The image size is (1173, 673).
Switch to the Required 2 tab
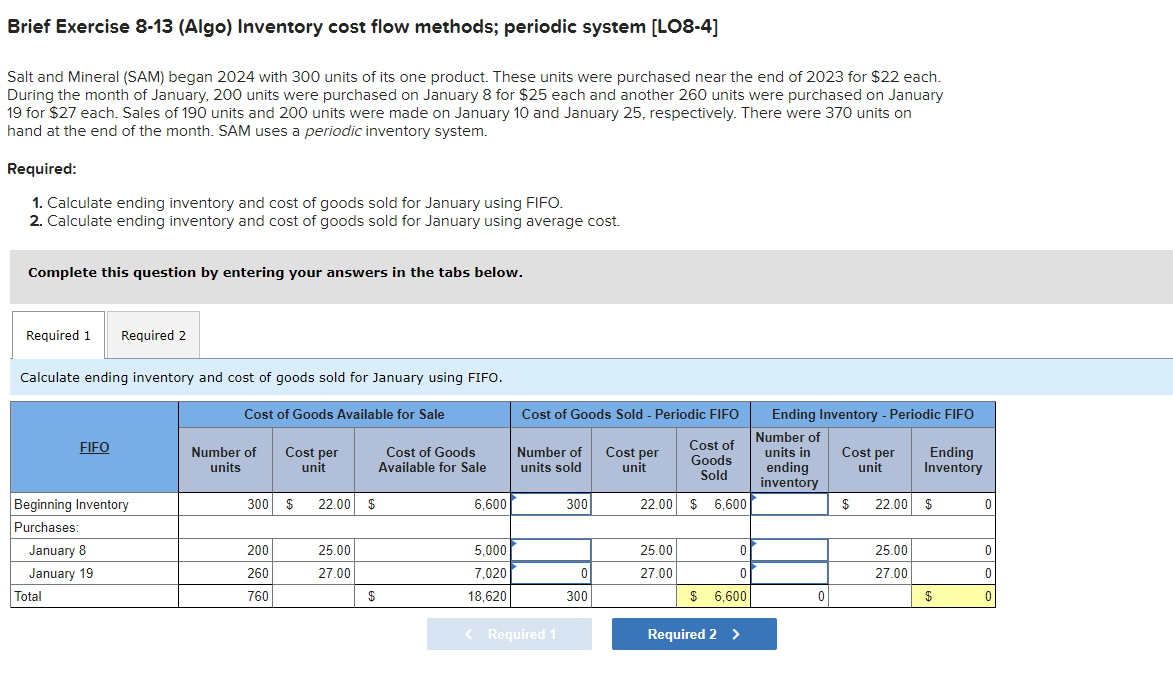[152, 335]
